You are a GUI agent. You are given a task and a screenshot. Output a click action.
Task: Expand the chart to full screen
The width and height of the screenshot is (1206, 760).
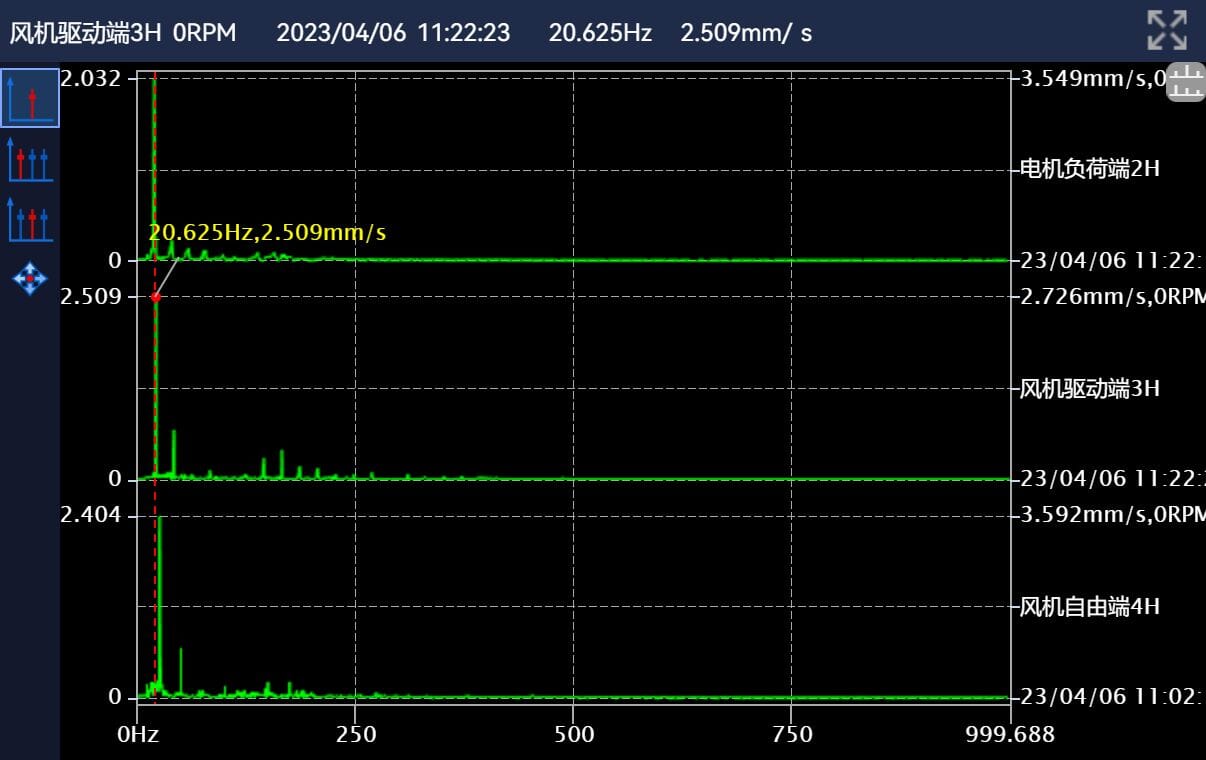tap(1166, 31)
